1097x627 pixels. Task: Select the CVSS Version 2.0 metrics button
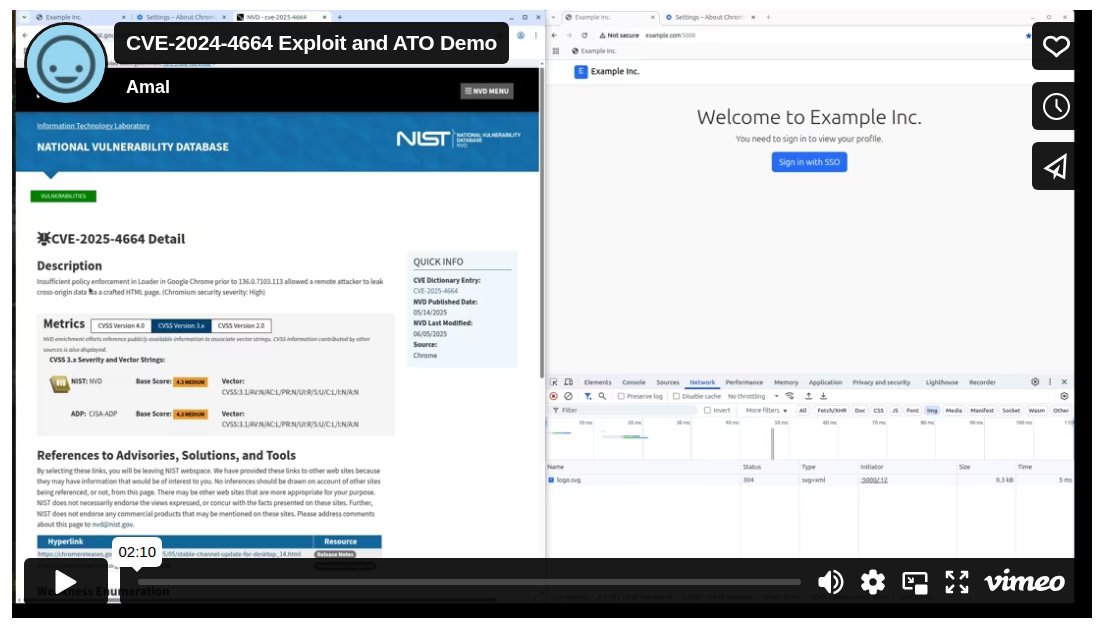pyautogui.click(x=241, y=325)
